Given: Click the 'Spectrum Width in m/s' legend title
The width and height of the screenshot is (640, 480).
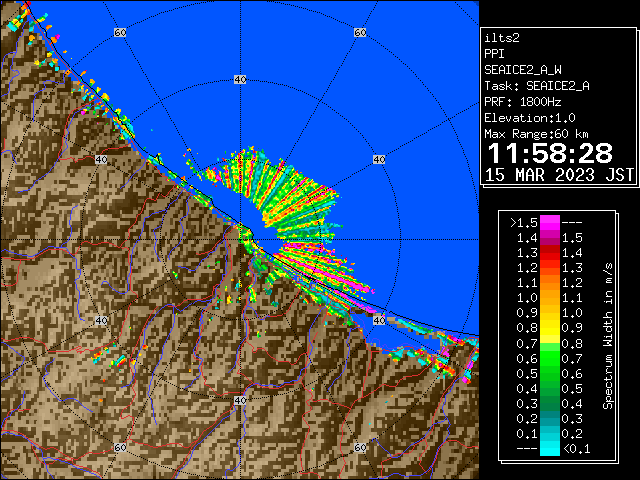Looking at the screenshot, I should tap(608, 336).
